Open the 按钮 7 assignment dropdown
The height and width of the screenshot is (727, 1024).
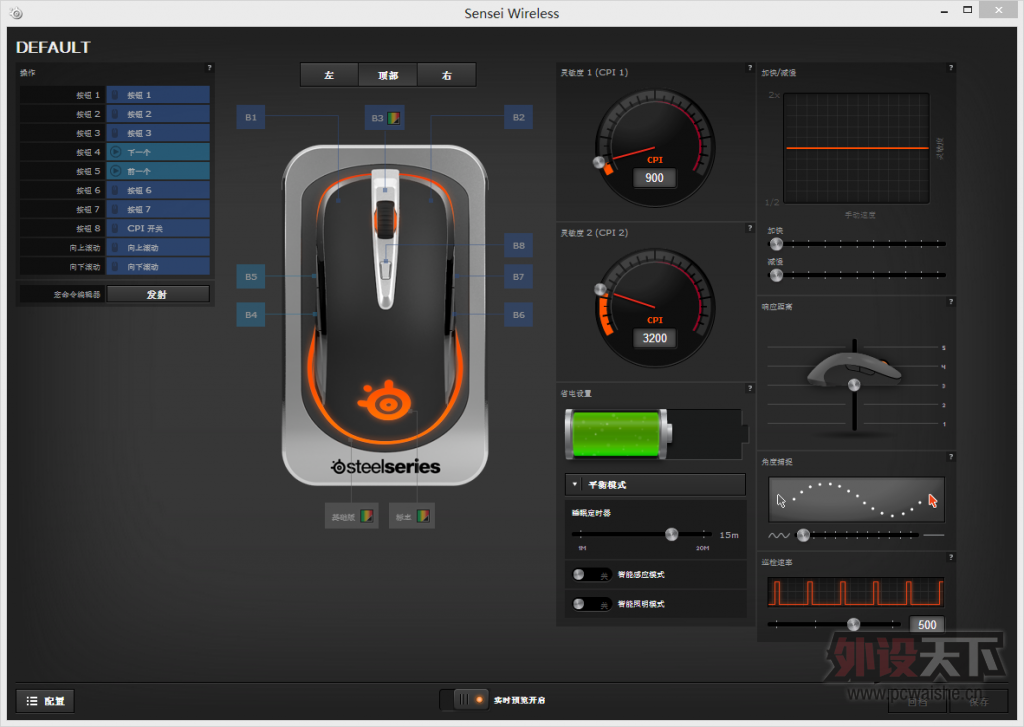coord(158,210)
